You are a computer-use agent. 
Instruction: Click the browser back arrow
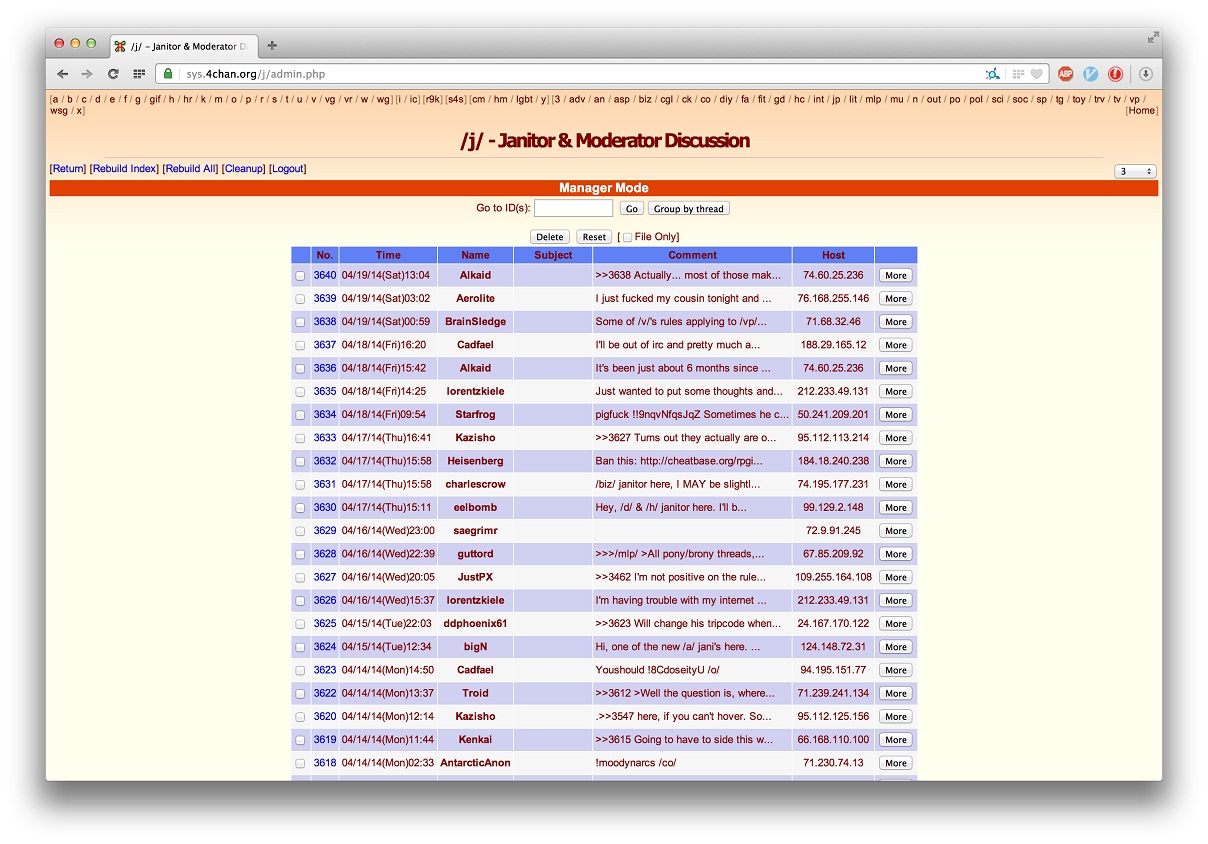pos(63,74)
